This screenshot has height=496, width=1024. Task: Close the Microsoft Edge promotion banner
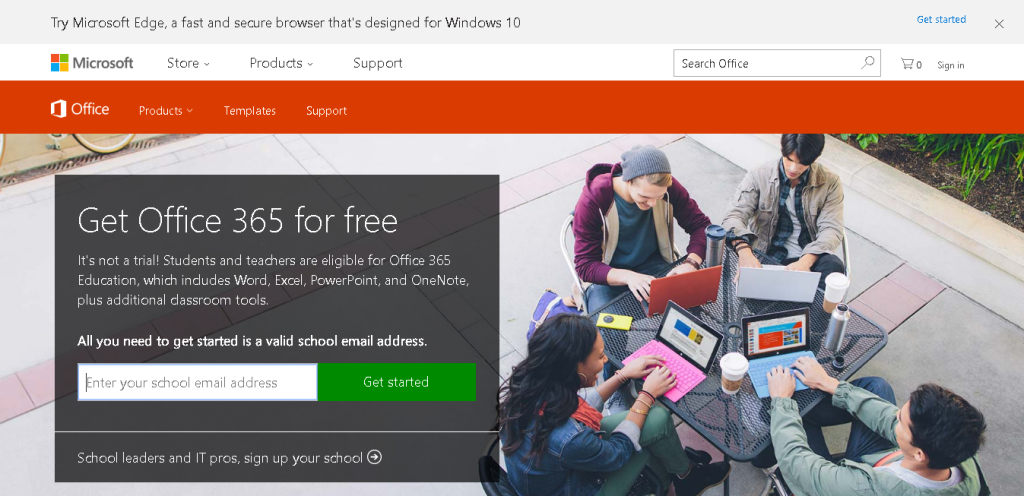pos(999,24)
